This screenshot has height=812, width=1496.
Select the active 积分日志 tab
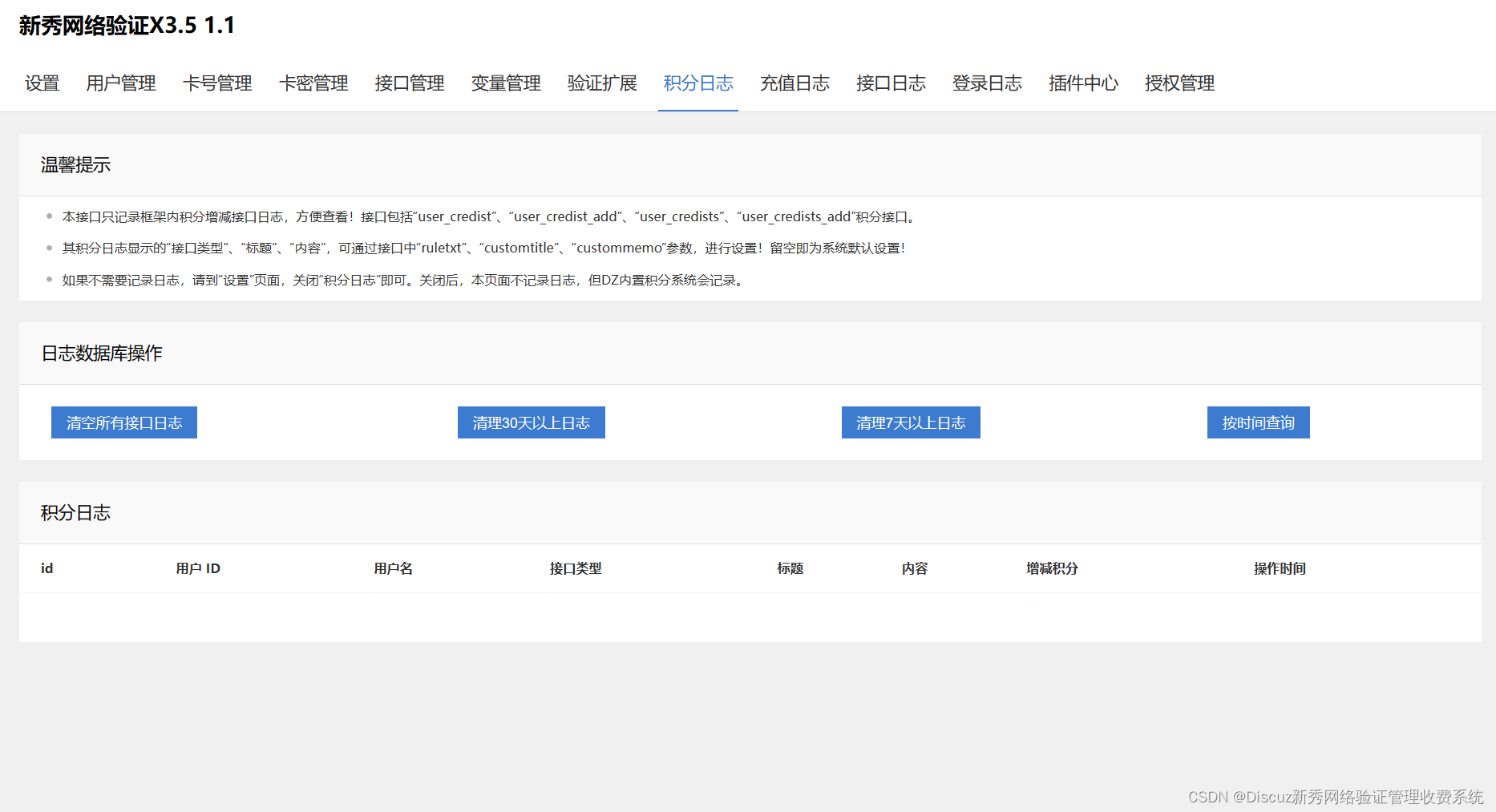(x=698, y=83)
